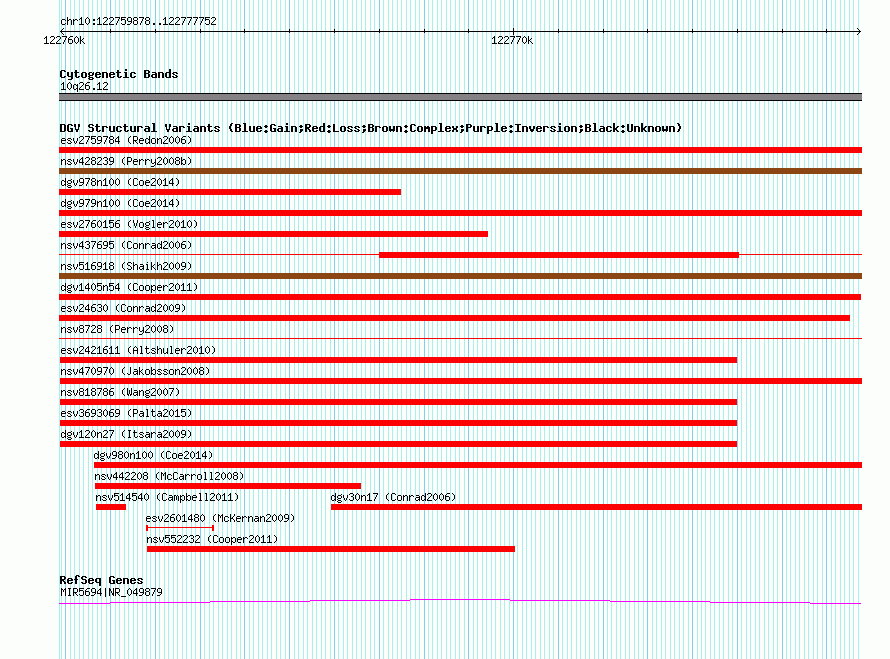Click the red bar under esv2759784 (Redon2006)
Screen dimensions: 890x659
coord(460,150)
